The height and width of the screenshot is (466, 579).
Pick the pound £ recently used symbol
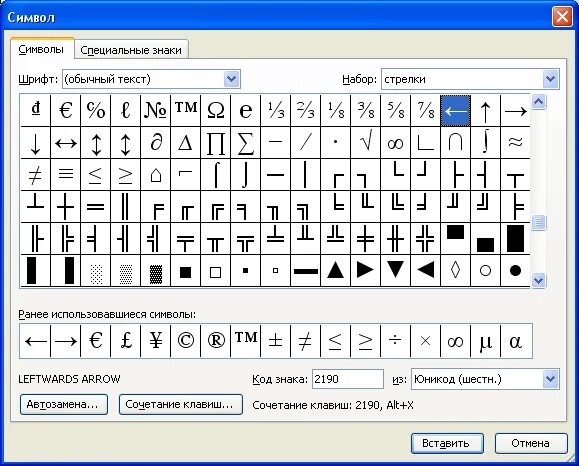click(x=126, y=341)
